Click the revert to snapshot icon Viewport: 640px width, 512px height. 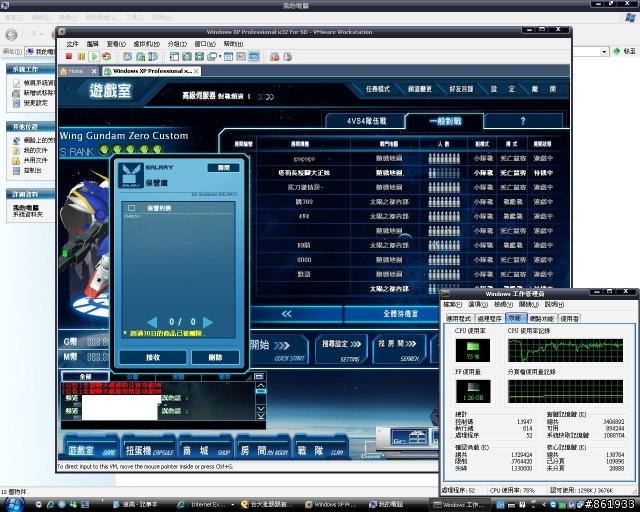coord(140,56)
